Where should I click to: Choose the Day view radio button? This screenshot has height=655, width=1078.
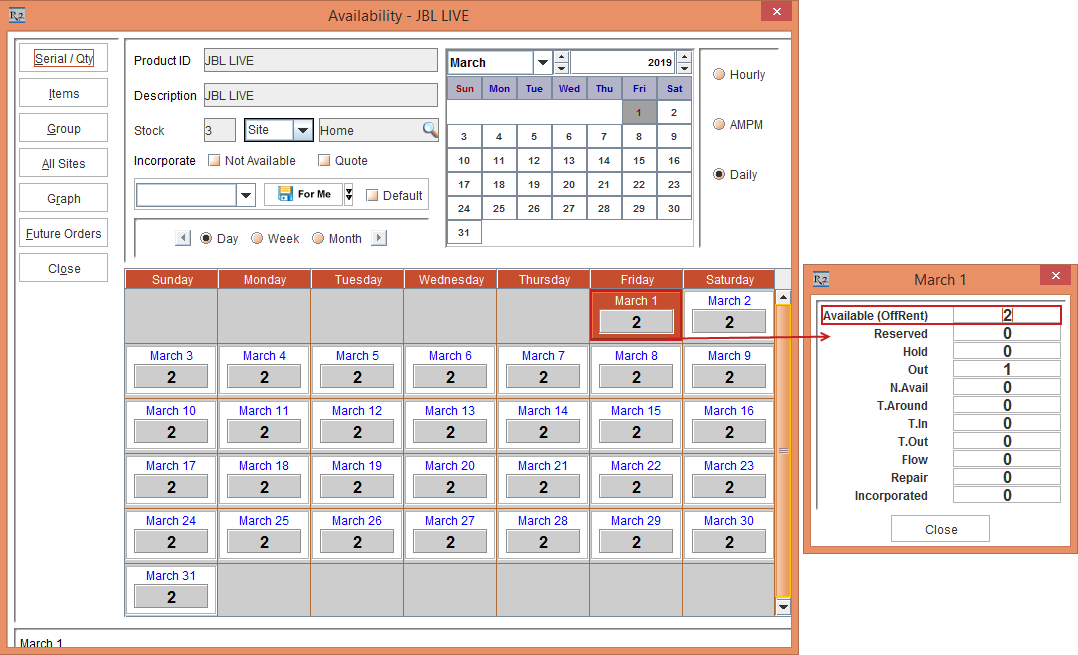pos(206,238)
